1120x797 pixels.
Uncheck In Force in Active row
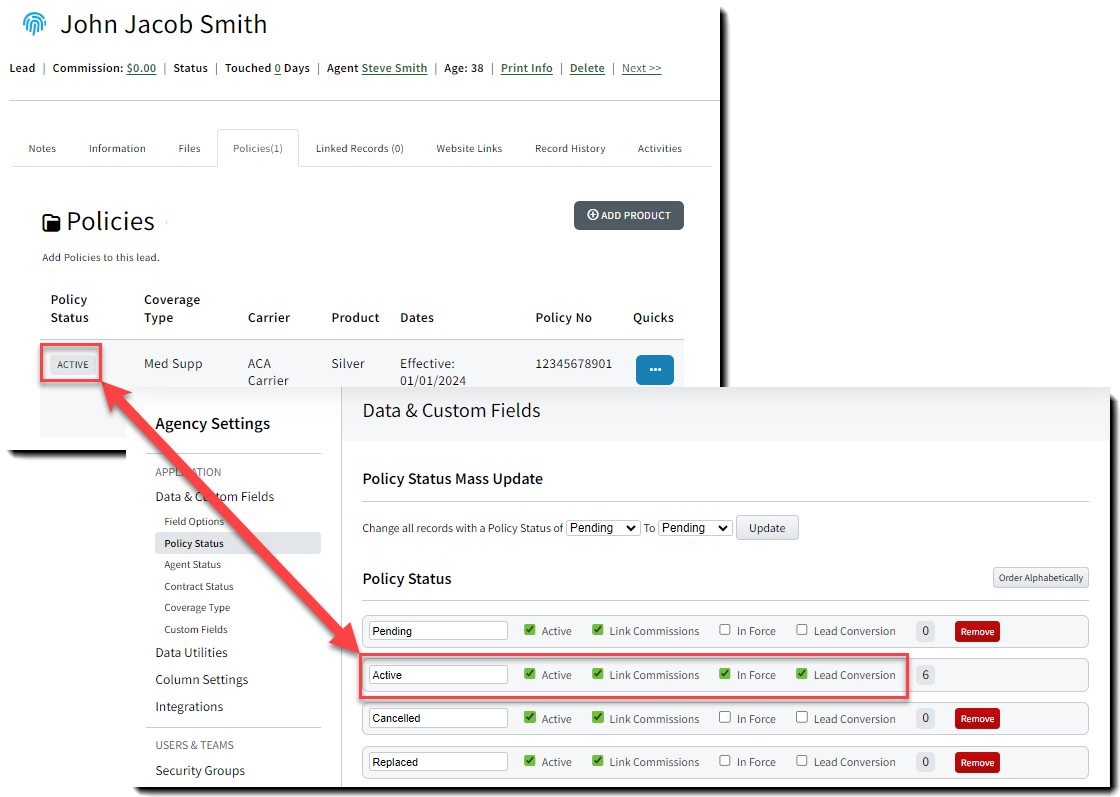pos(724,673)
